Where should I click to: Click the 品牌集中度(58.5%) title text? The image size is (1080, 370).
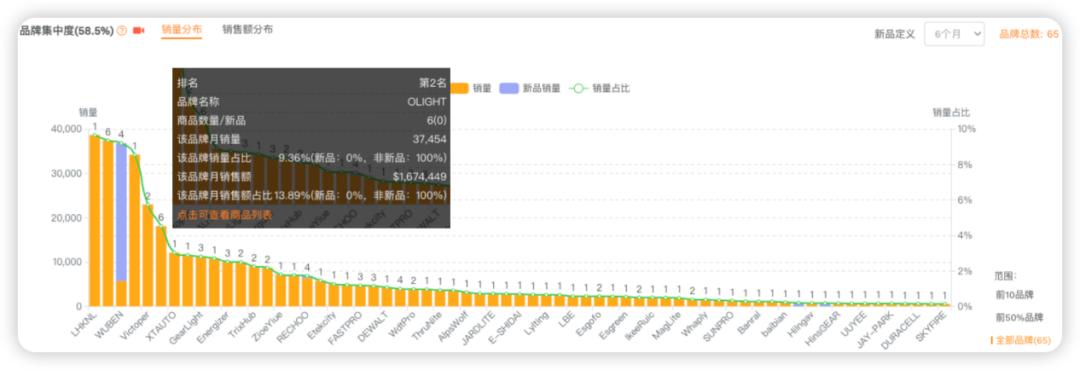click(67, 31)
